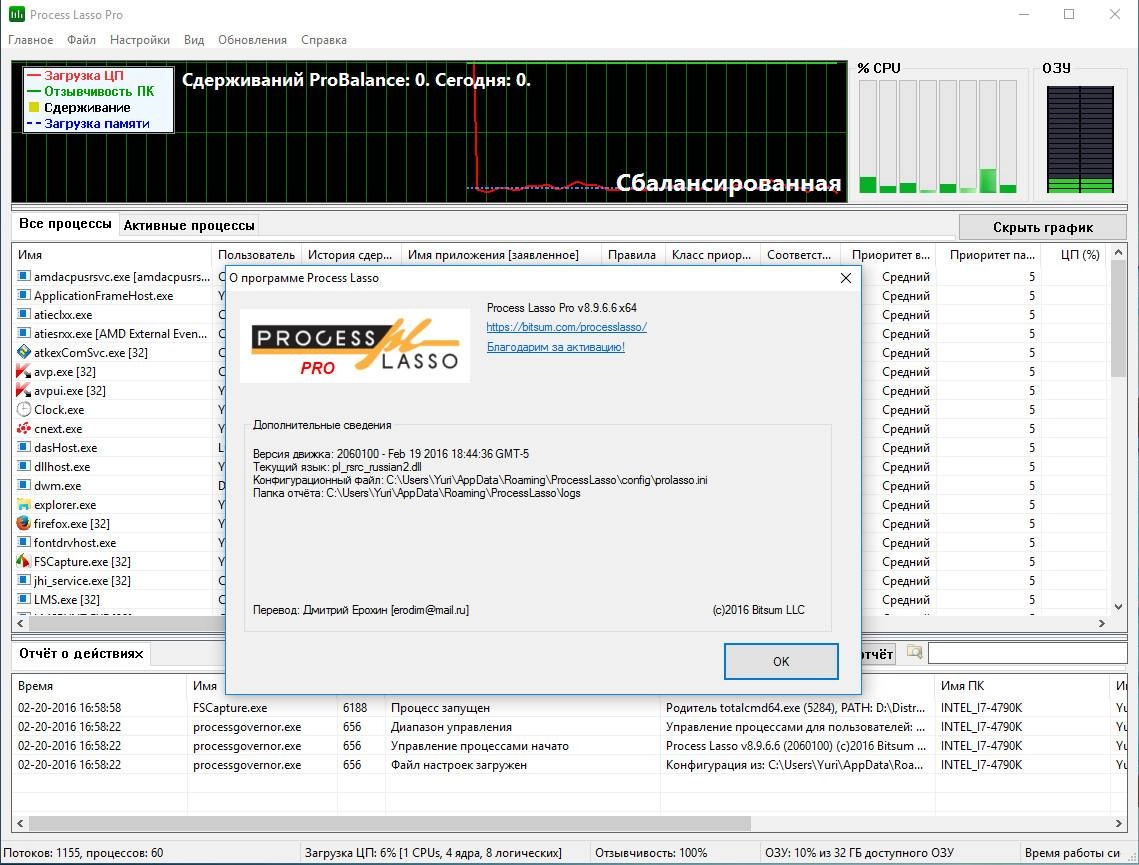Sort by Имя приложения [заявленное] column
The height and width of the screenshot is (865, 1139).
[x=501, y=255]
